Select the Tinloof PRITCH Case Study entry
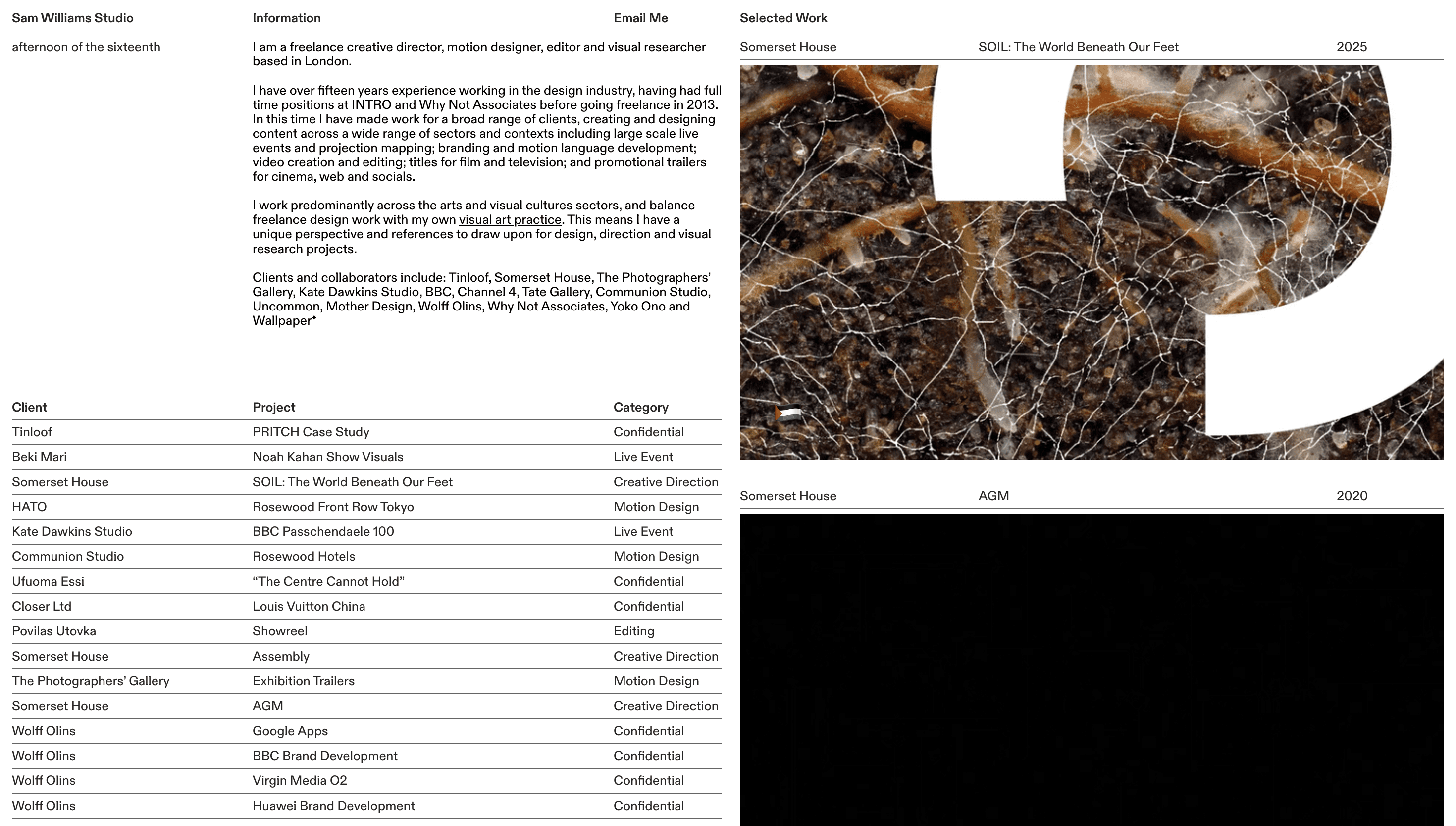The height and width of the screenshot is (826, 1456). pyautogui.click(x=311, y=432)
